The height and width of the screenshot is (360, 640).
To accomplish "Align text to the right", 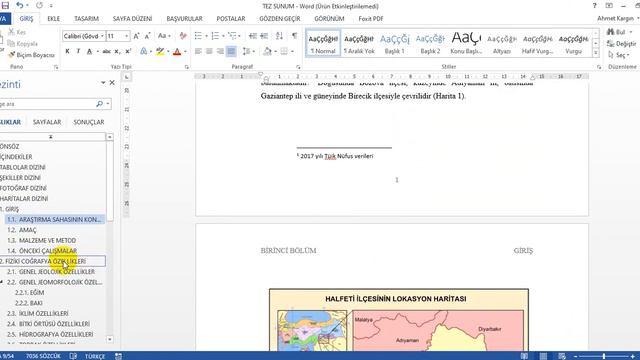I will coord(220,51).
